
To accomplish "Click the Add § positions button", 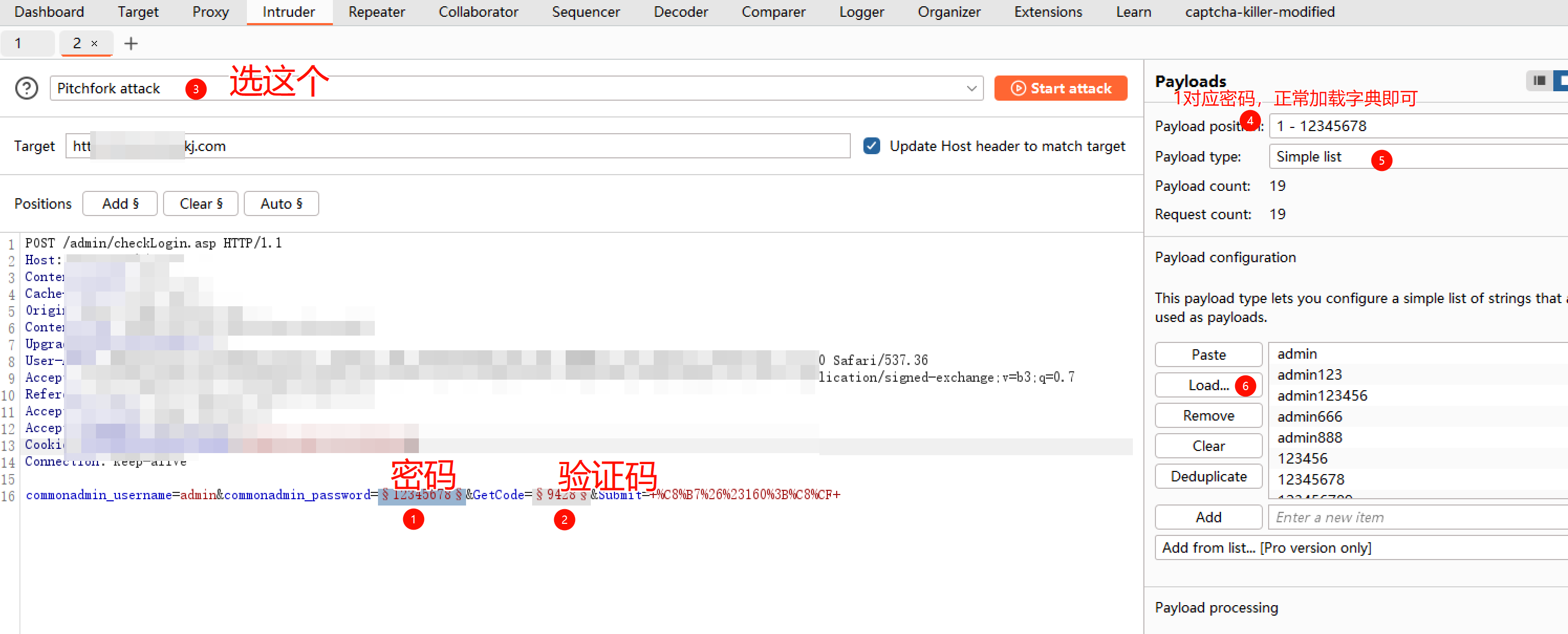I will [x=120, y=203].
